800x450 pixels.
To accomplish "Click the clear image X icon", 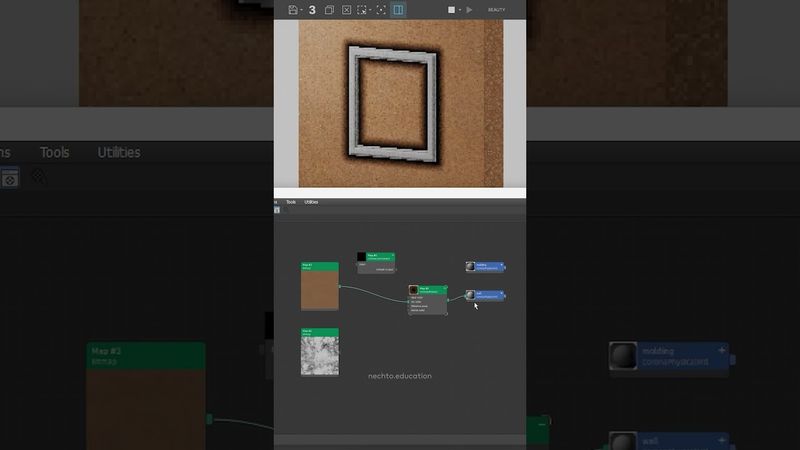I will pyautogui.click(x=347, y=10).
